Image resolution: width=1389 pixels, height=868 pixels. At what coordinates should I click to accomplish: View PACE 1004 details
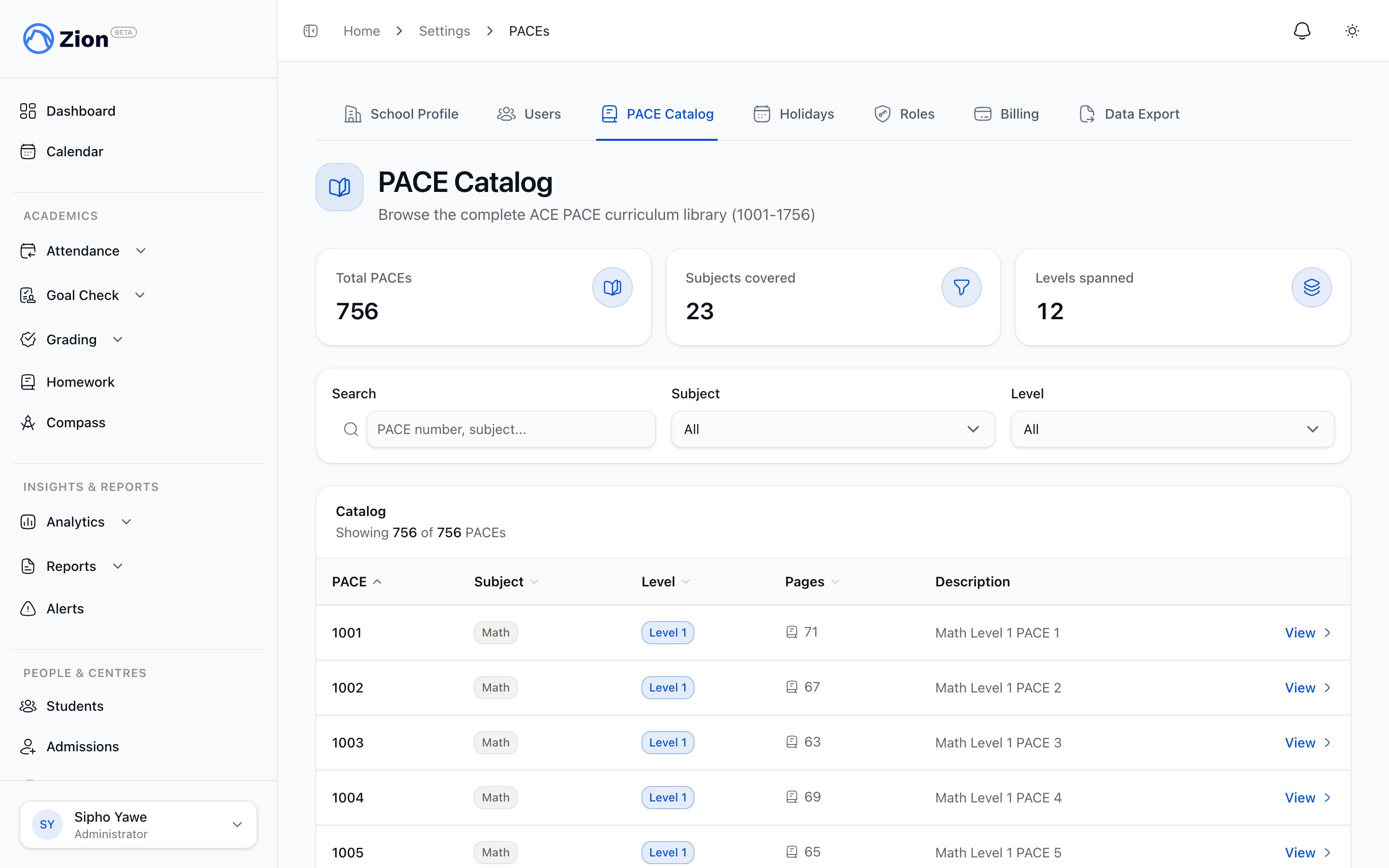tap(1307, 798)
